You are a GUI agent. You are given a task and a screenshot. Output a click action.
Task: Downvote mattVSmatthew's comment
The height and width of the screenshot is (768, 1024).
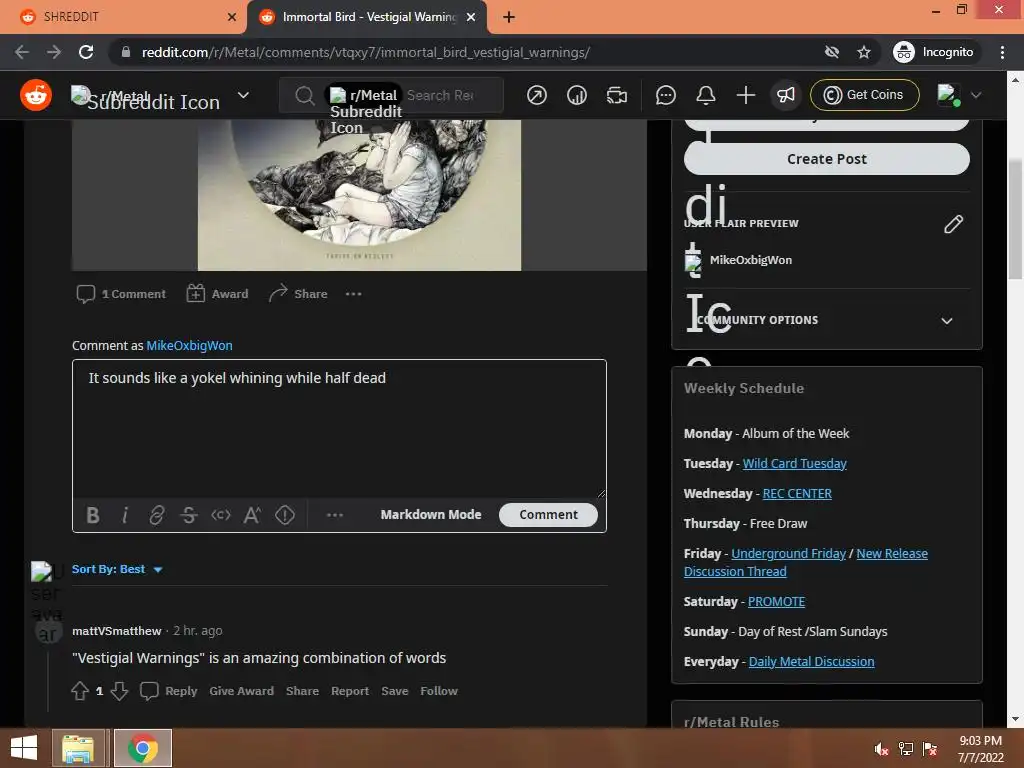pyautogui.click(x=119, y=691)
